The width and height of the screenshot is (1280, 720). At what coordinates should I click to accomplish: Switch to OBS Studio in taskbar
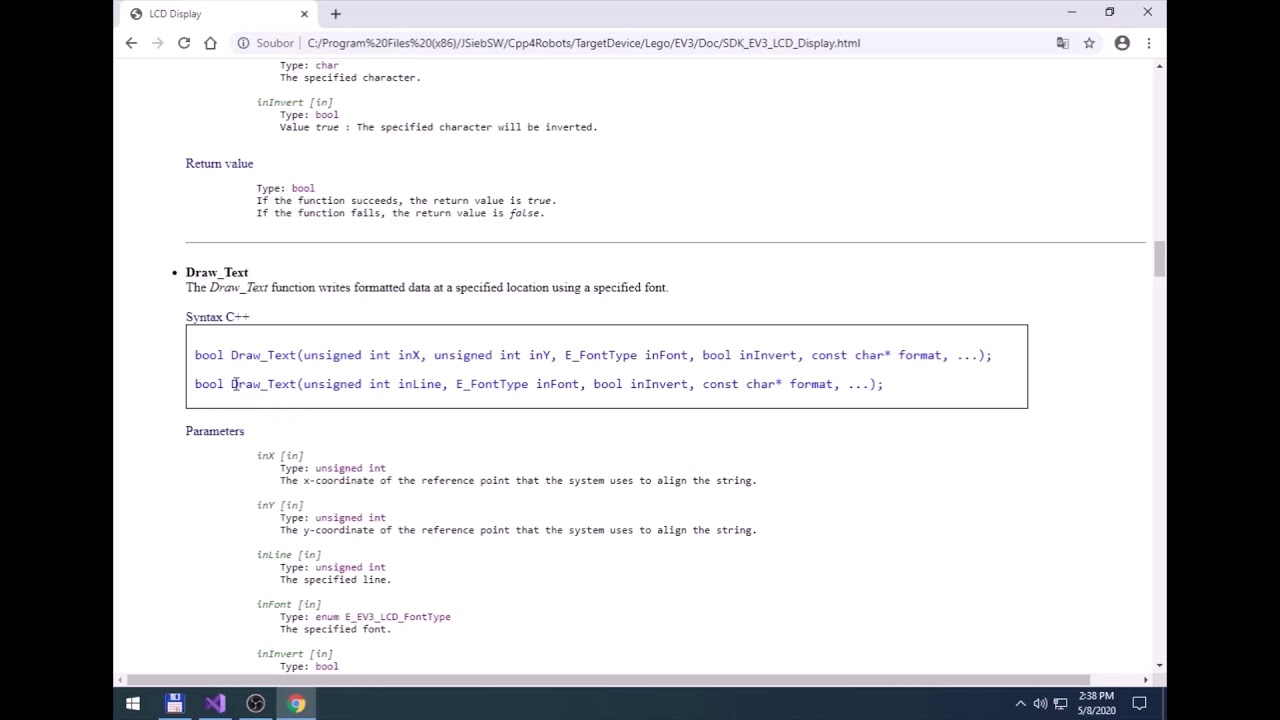tap(256, 704)
